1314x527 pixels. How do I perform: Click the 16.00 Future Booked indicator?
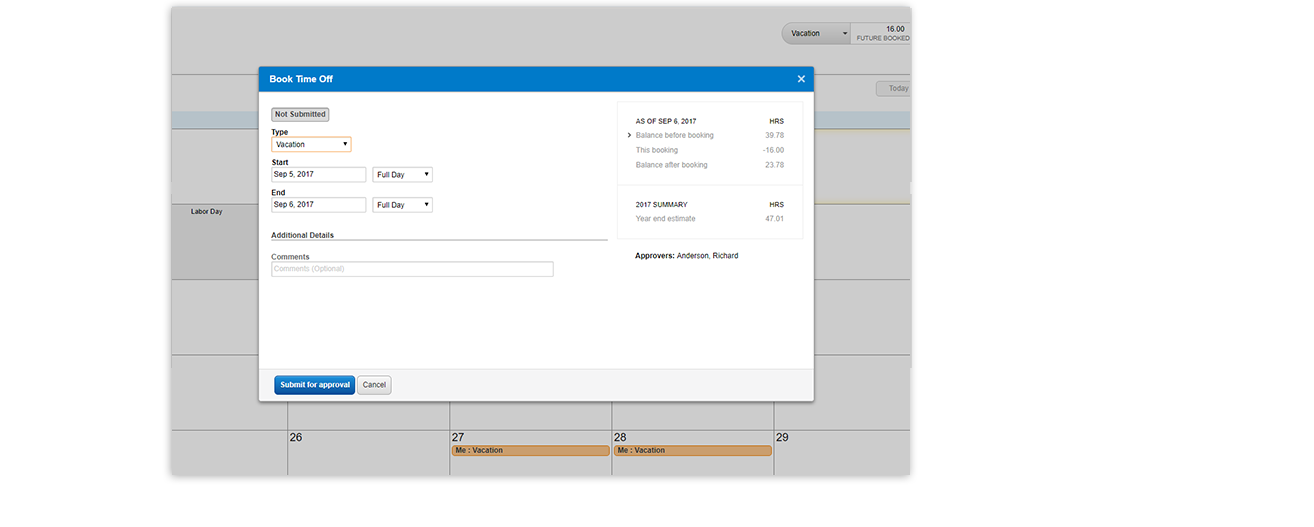[x=882, y=33]
